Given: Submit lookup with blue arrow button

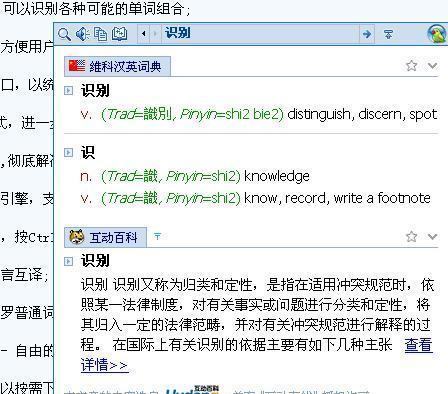Looking at the screenshot, I should point(367,34).
